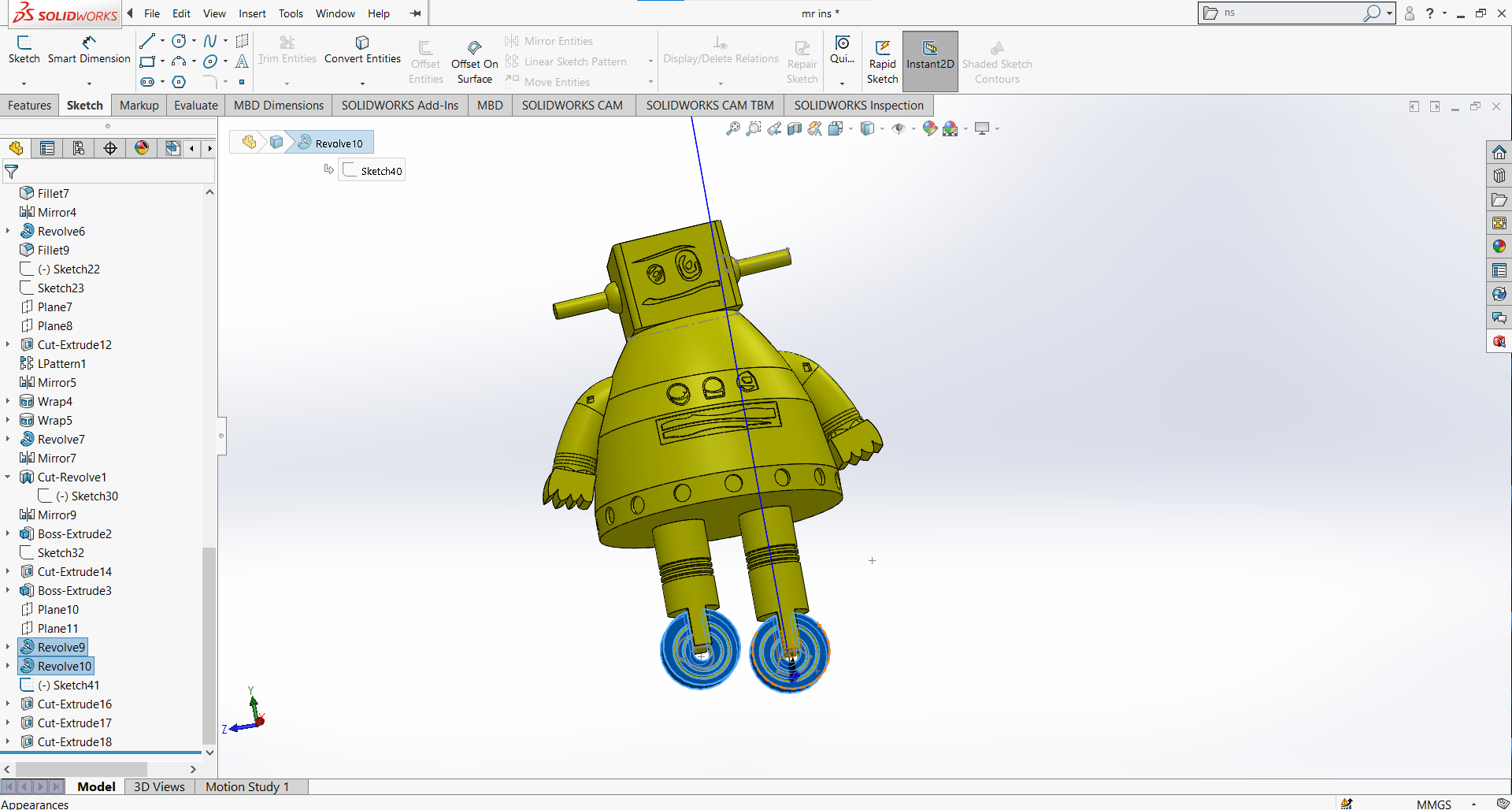1512x810 pixels.
Task: Click the Convert Entities tool
Action: [362, 49]
